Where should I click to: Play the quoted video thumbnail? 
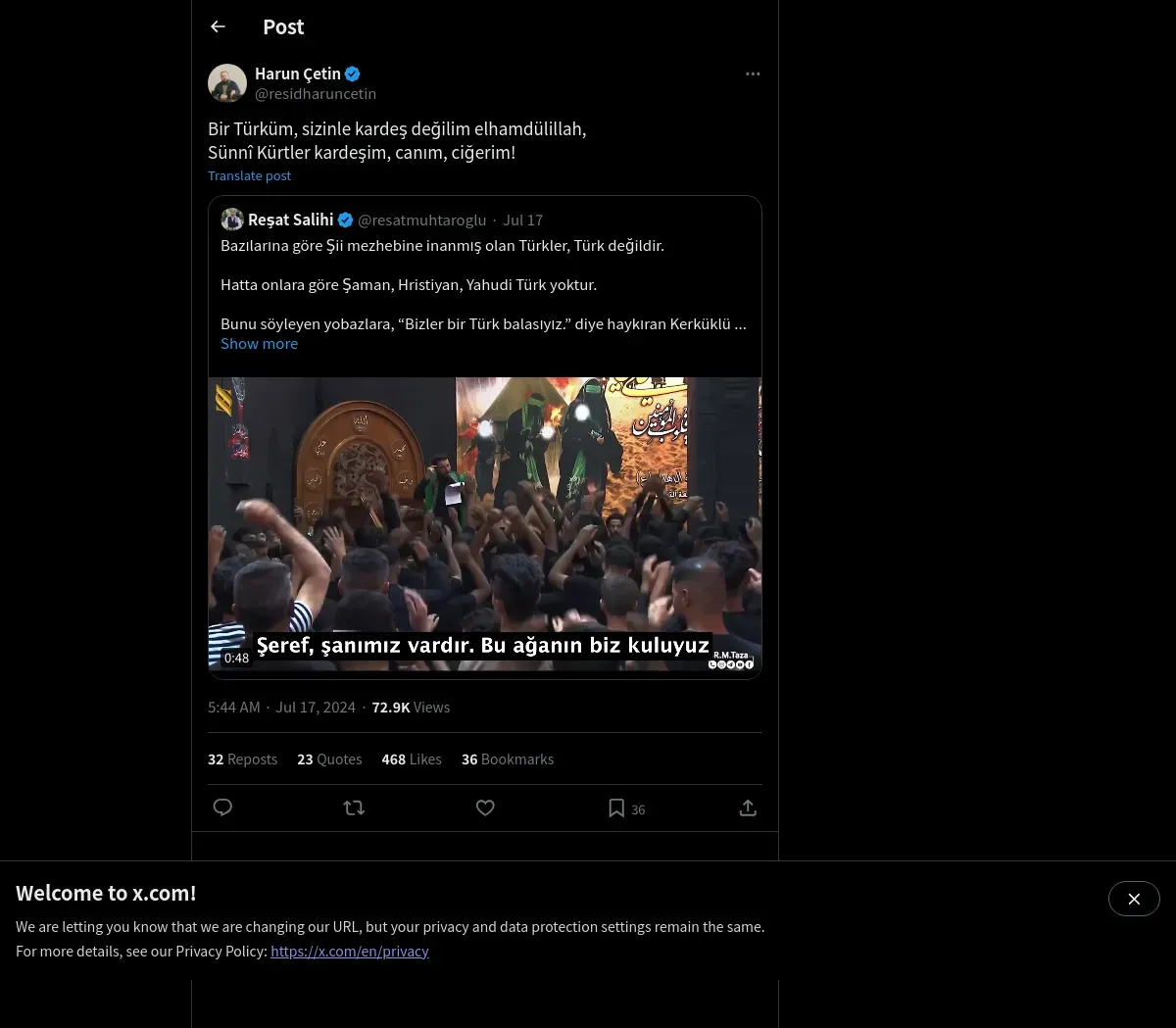(485, 524)
